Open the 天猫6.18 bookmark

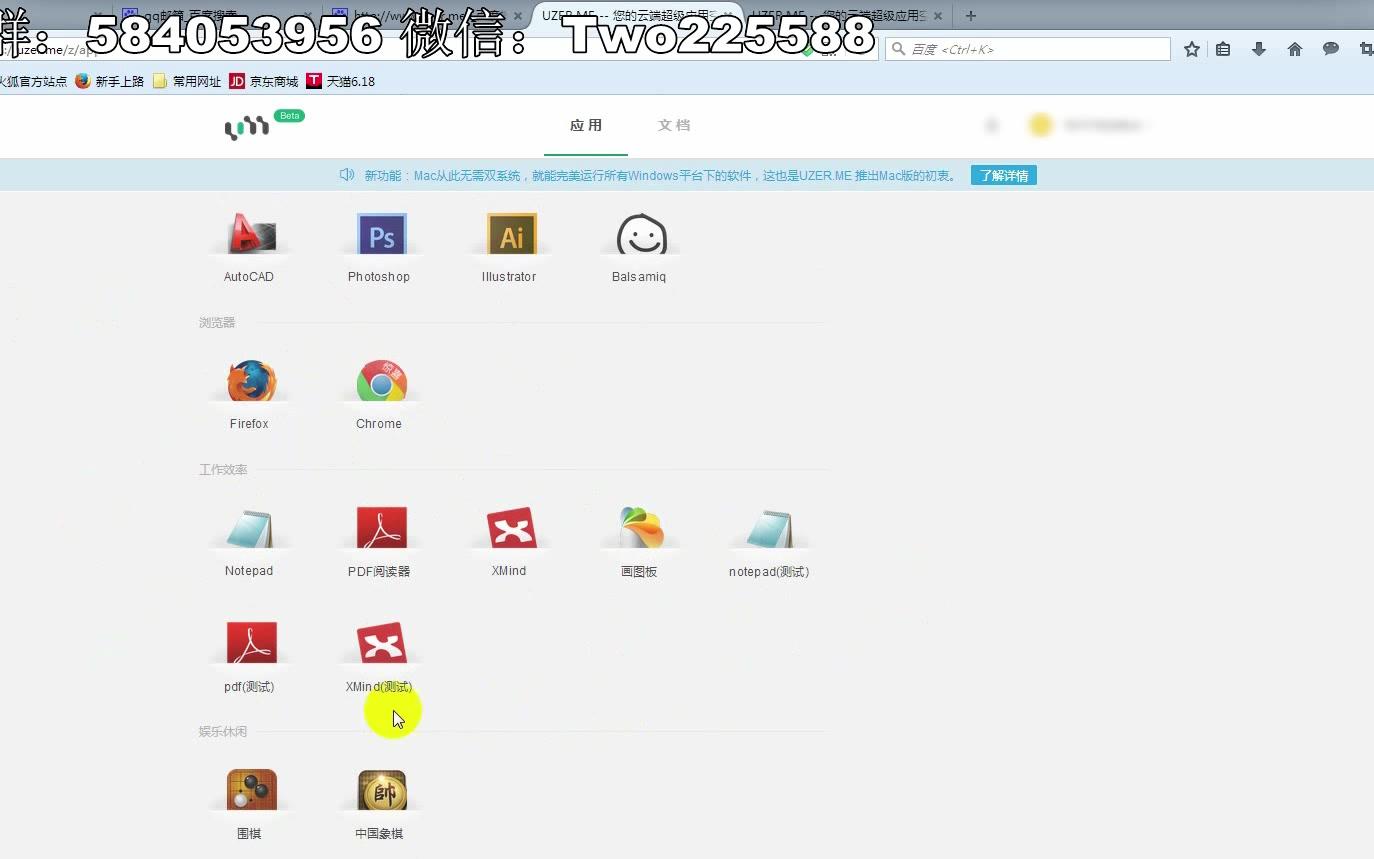tap(341, 81)
